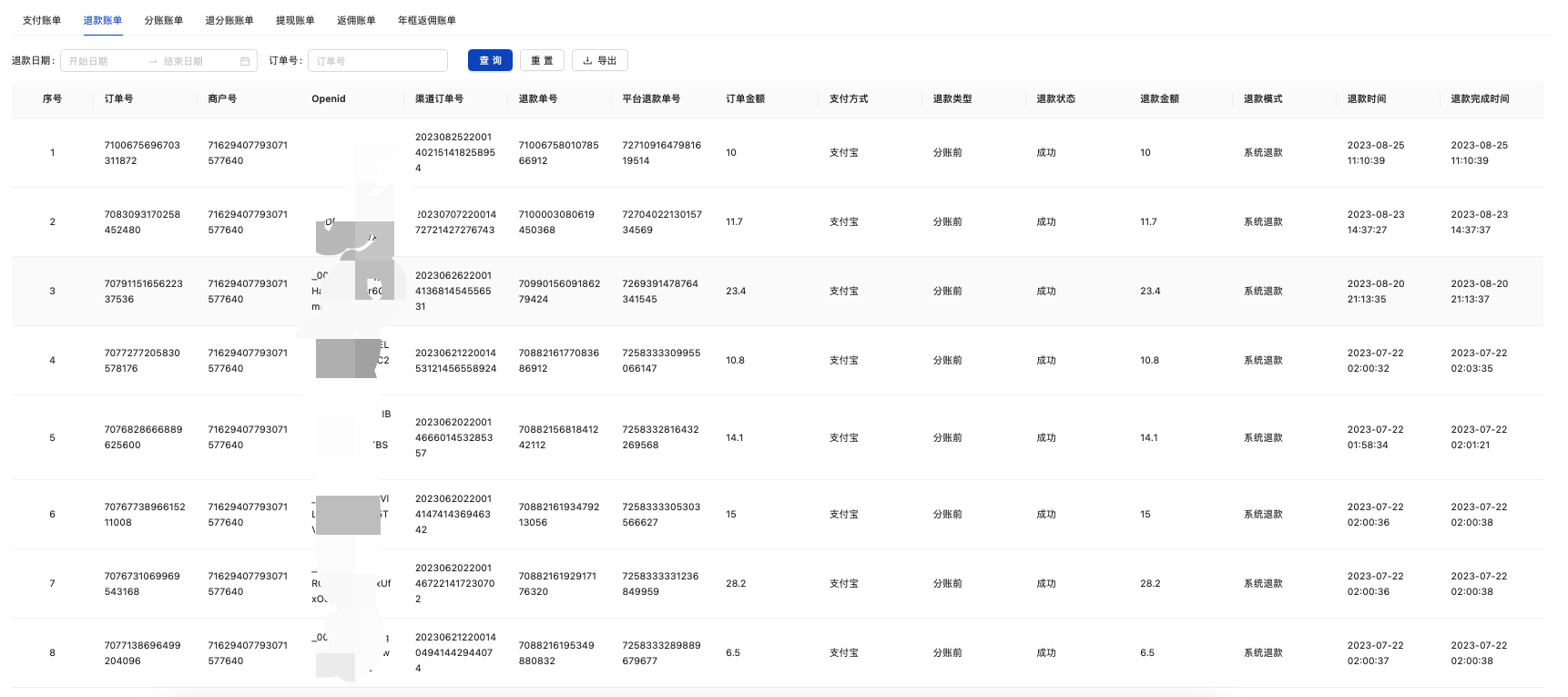Select order number 7079115165622337536
Viewport: 1568px width, 697px height.
click(x=144, y=291)
